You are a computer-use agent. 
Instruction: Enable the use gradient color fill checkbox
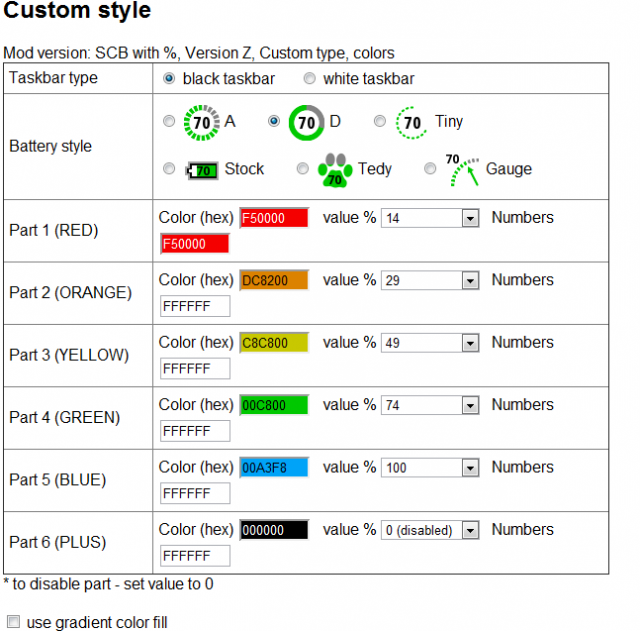13,622
